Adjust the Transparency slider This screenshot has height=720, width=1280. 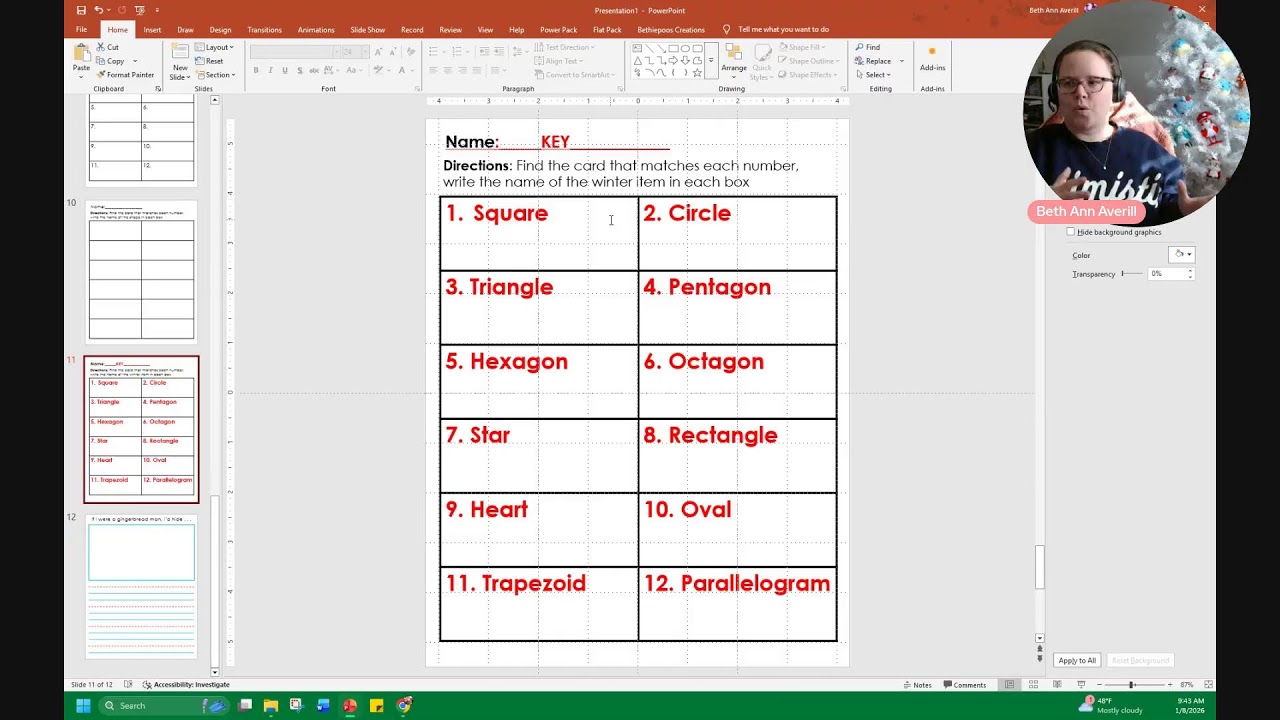[x=1131, y=273]
